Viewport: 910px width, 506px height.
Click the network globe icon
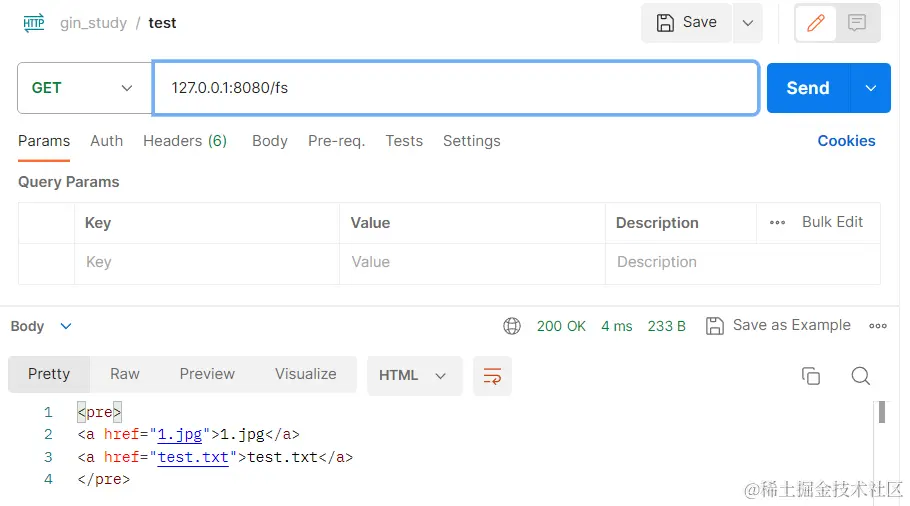pyautogui.click(x=512, y=326)
